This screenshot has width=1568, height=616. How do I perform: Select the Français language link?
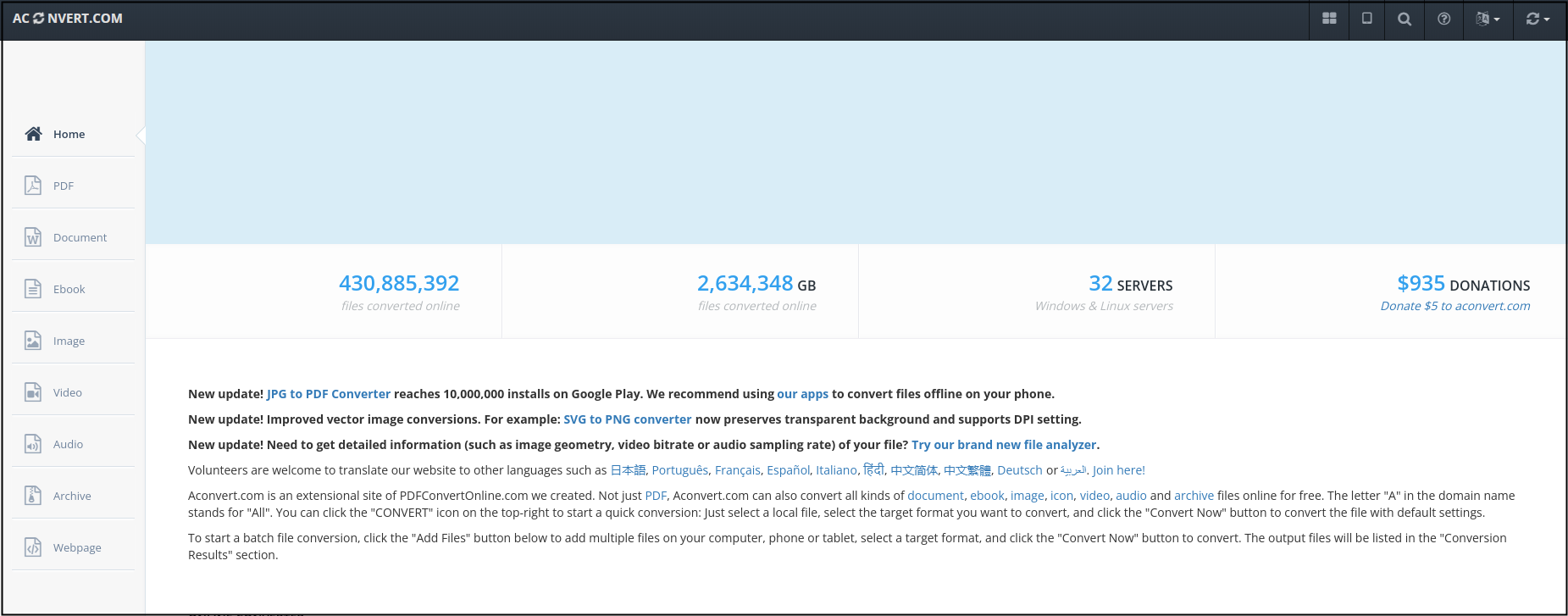pos(738,470)
